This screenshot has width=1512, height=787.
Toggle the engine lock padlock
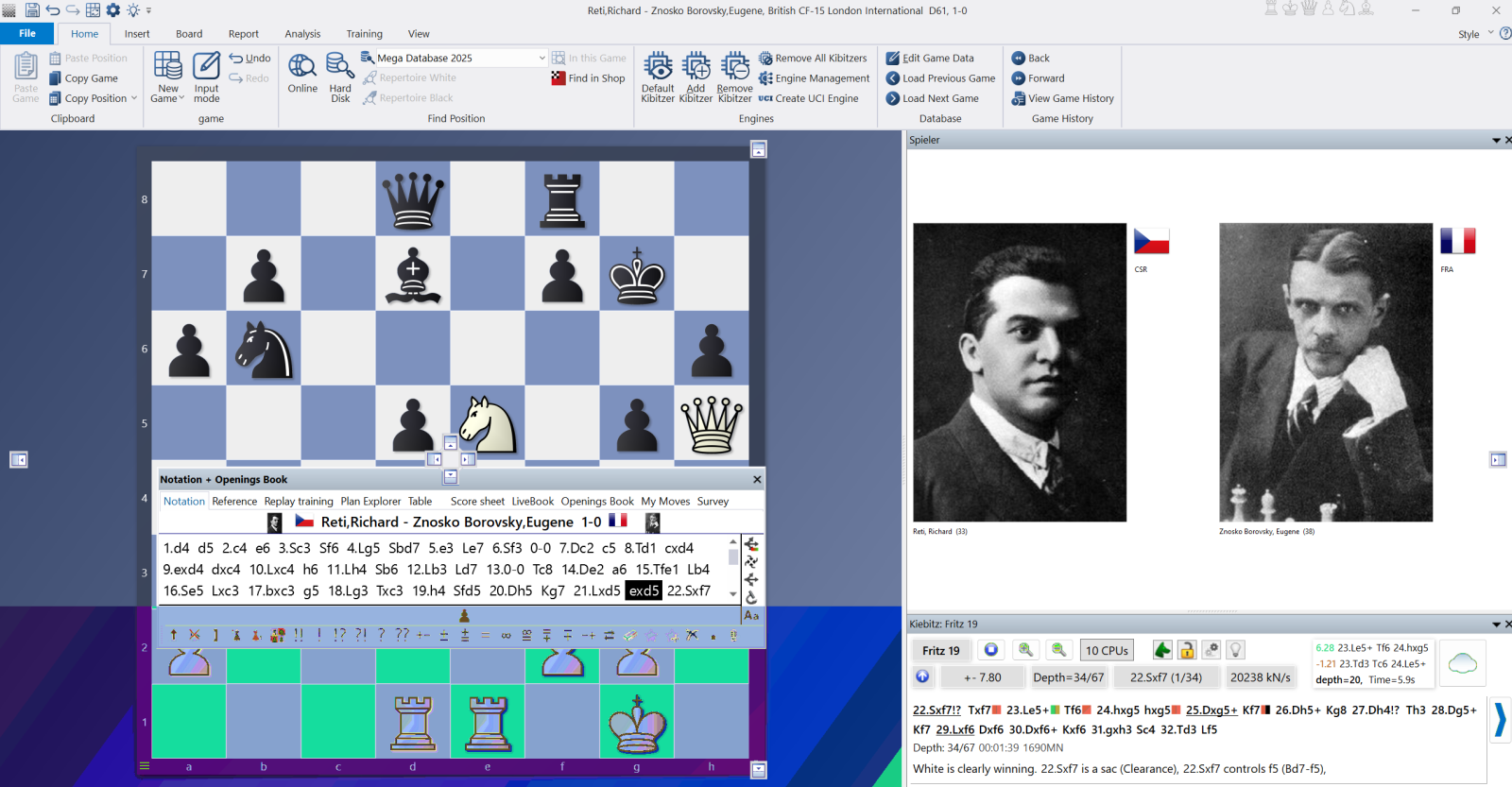pos(1187,650)
